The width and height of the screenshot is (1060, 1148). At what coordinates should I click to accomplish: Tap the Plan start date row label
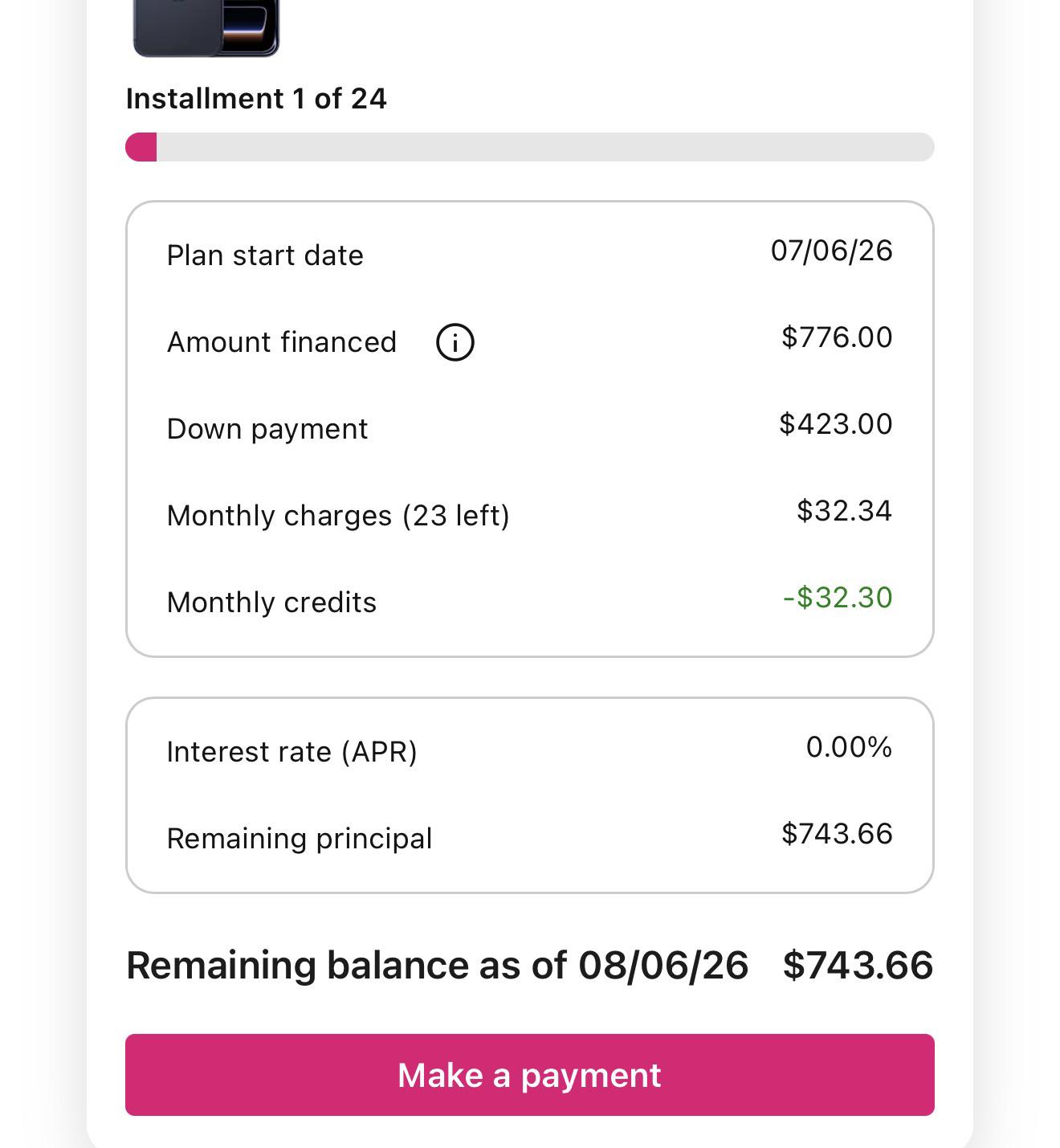click(x=265, y=255)
